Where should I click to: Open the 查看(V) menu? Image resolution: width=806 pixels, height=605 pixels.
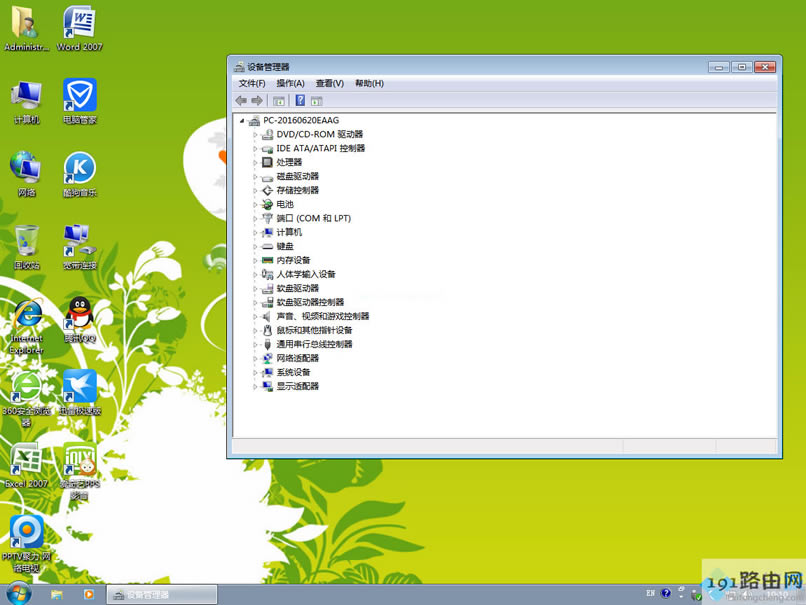[x=329, y=83]
